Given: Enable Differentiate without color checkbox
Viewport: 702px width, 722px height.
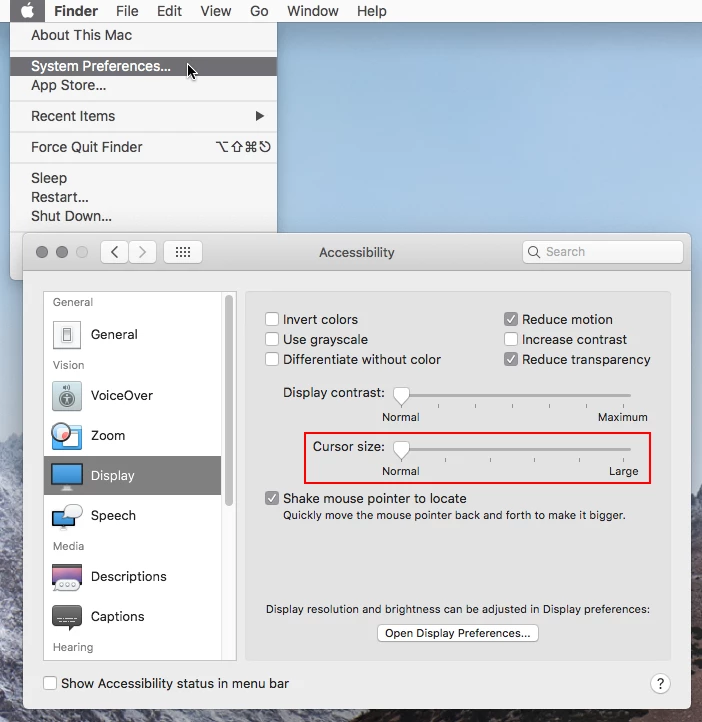Looking at the screenshot, I should tap(272, 359).
